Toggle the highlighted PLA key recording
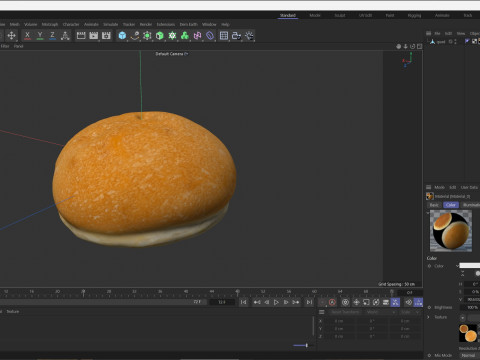Screen dimensions: 480x360 [x=395, y=302]
